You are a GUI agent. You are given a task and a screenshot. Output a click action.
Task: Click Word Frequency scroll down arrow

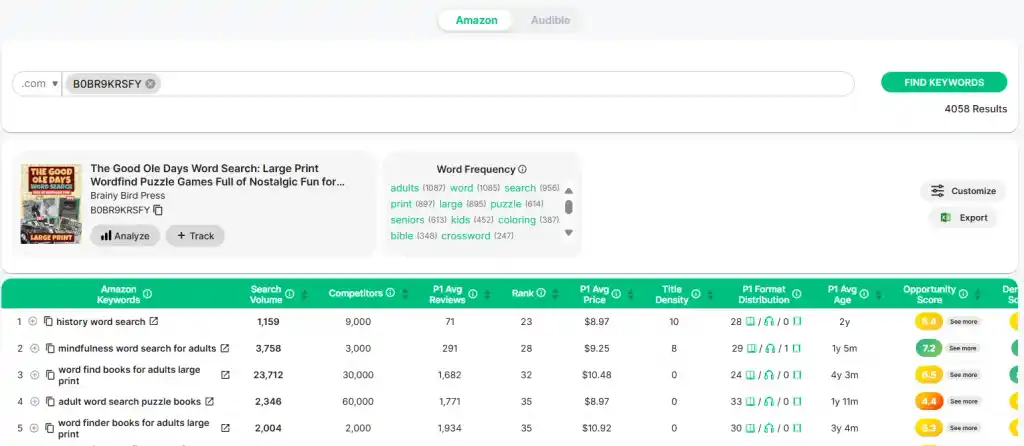coord(568,232)
